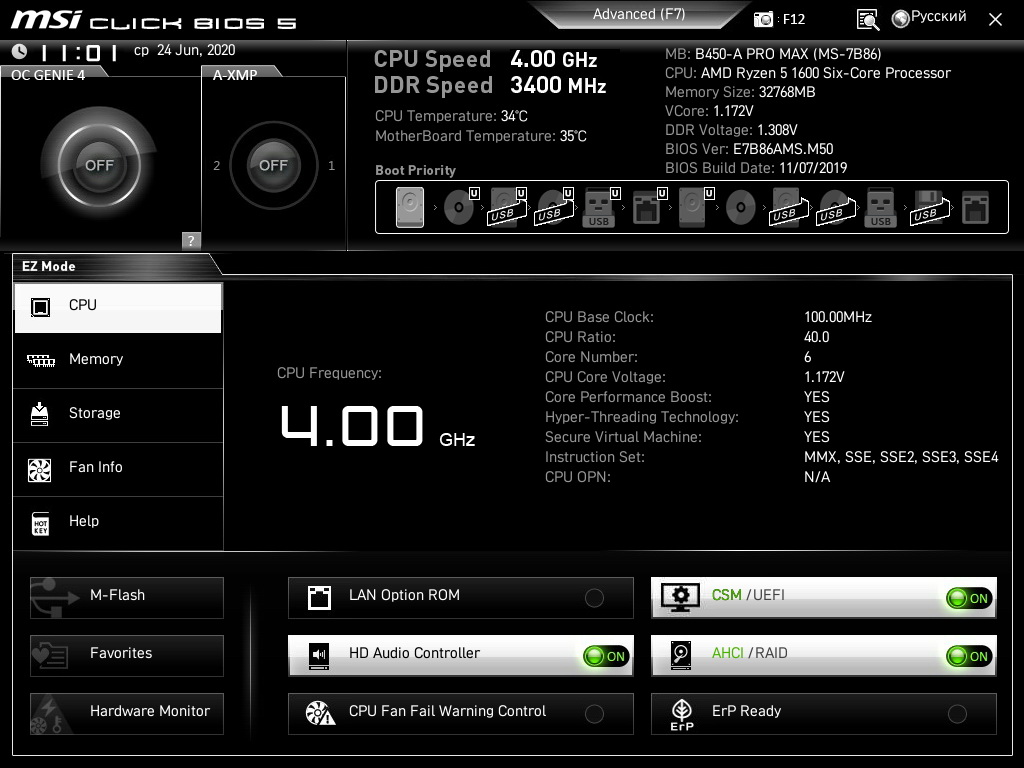Click the globe language icon

coord(900,18)
